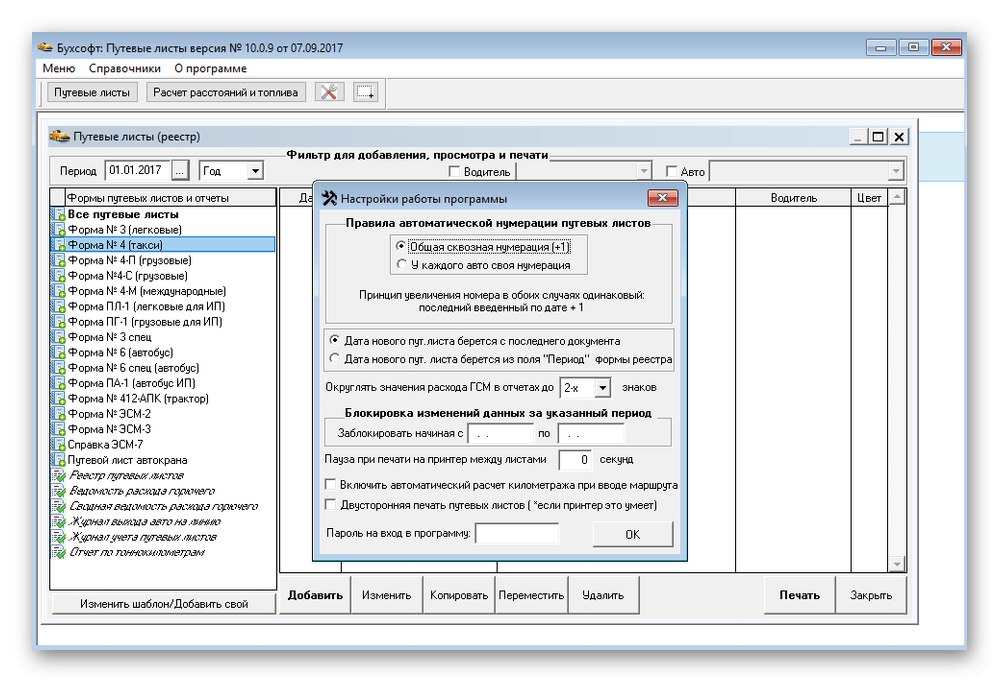The image size is (999, 682).
Task: Click icon beside Форма № 4-М (международные)
Action: (59, 291)
